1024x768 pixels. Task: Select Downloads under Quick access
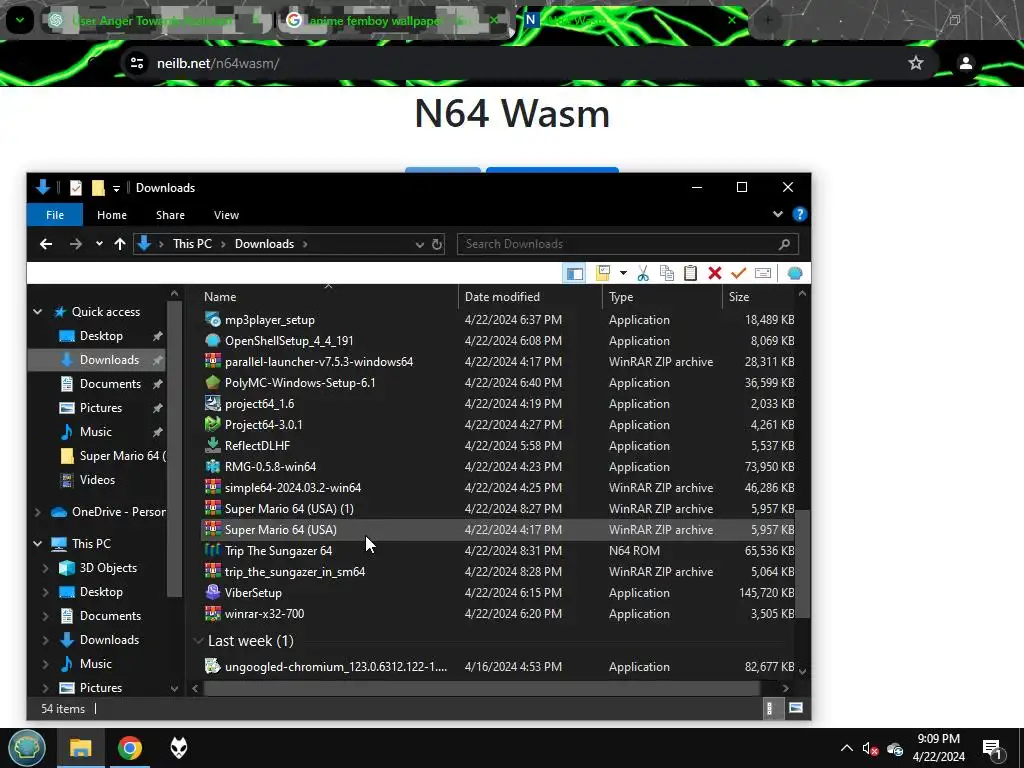pyautogui.click(x=97, y=360)
